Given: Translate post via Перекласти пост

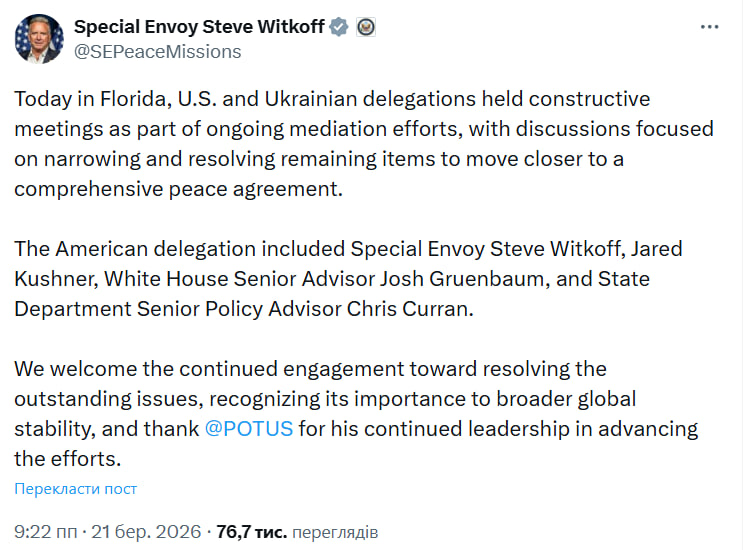Looking at the screenshot, I should (x=76, y=489).
